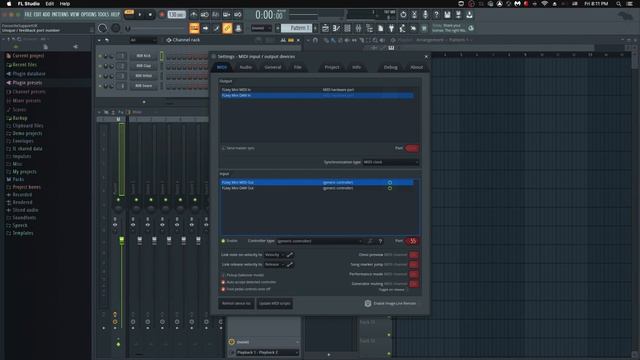Click the tempo display field
Viewport: 640px width, 360px height.
(x=176, y=15)
